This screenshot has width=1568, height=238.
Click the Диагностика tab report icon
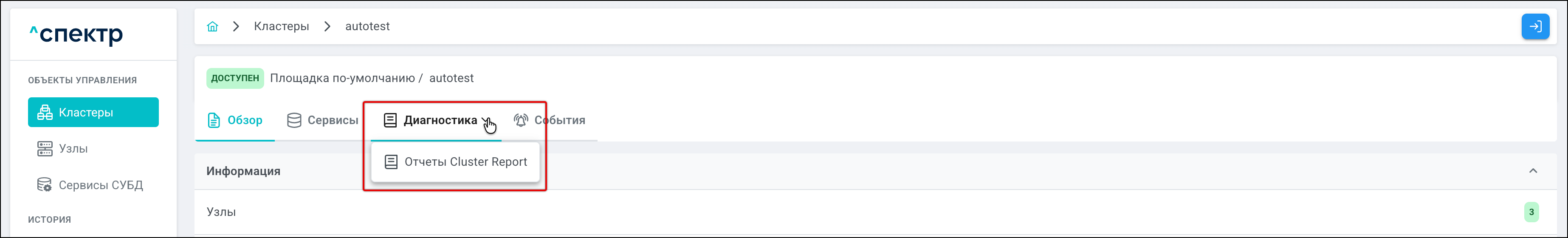(390, 121)
